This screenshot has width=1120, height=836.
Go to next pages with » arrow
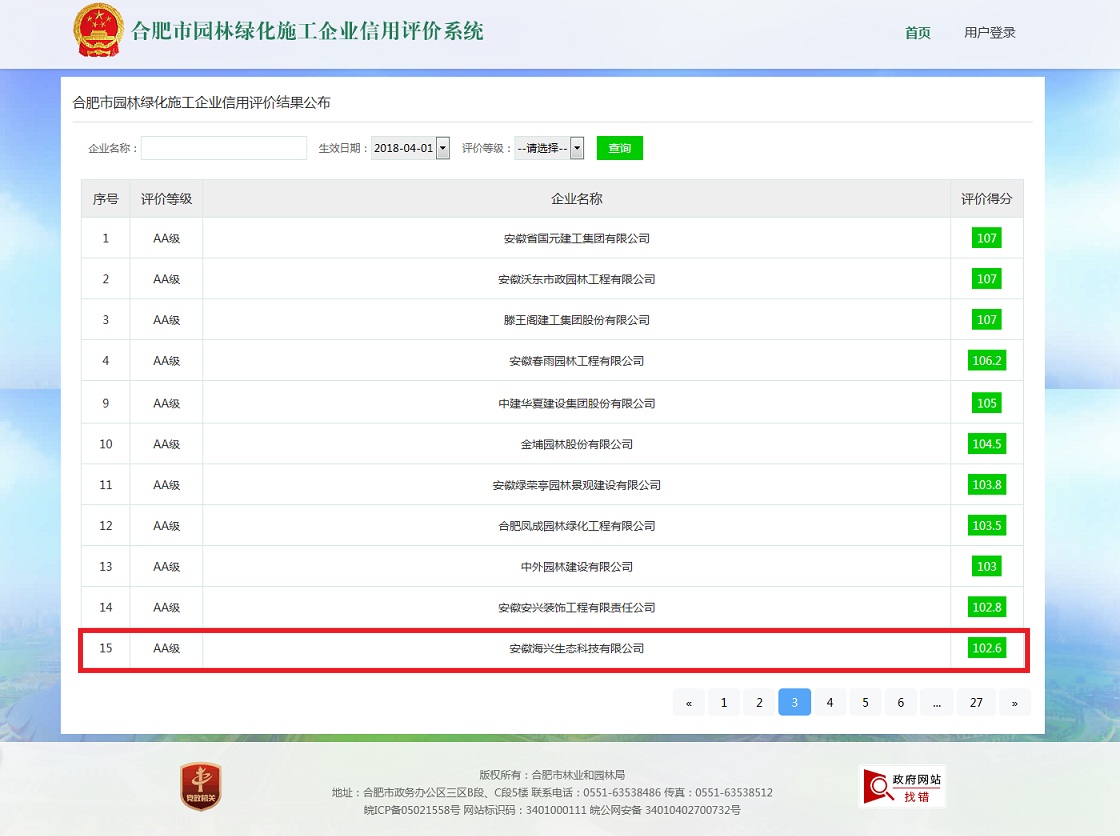click(1014, 703)
